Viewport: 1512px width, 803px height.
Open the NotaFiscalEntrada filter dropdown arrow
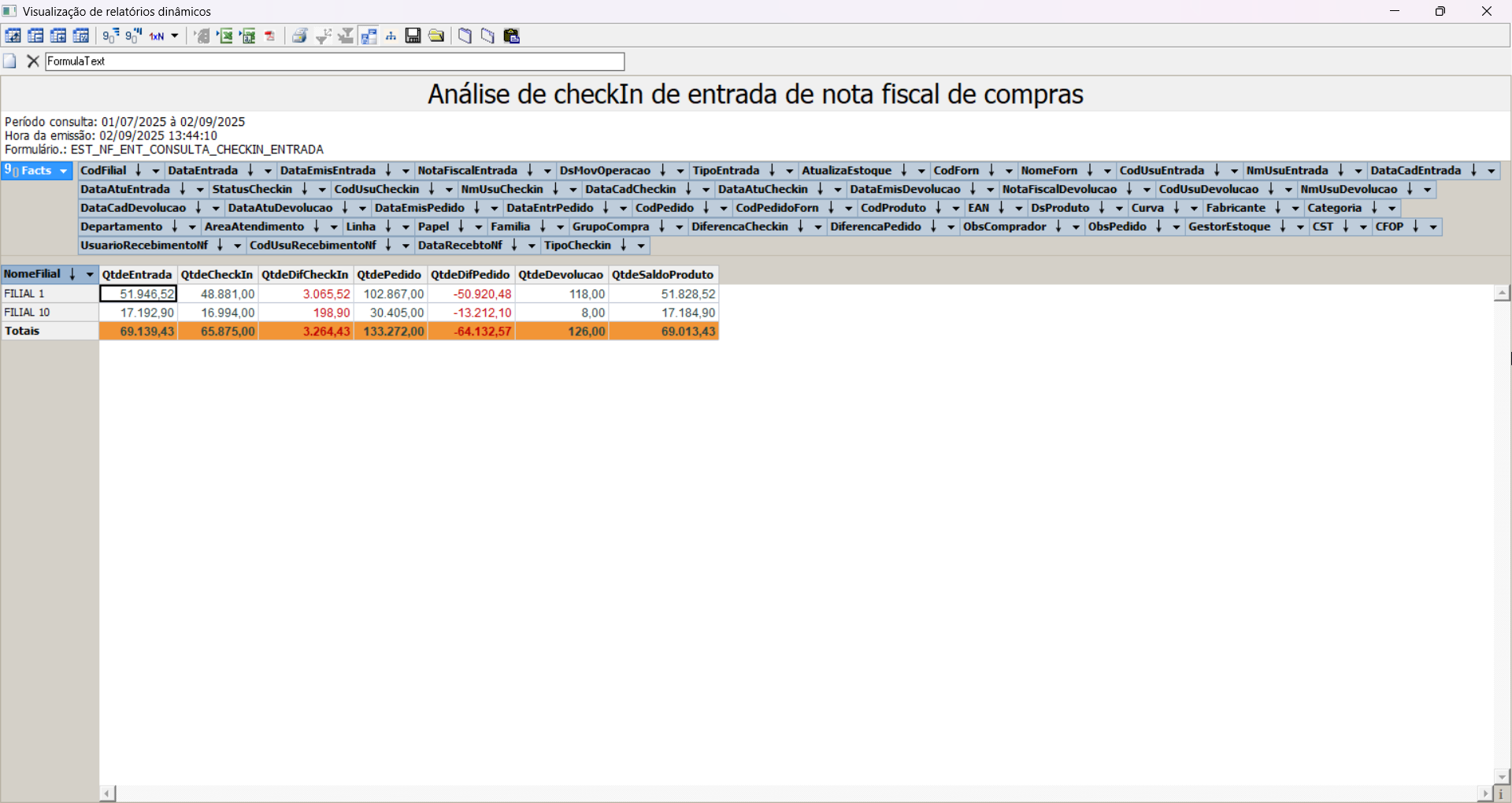[x=547, y=171]
